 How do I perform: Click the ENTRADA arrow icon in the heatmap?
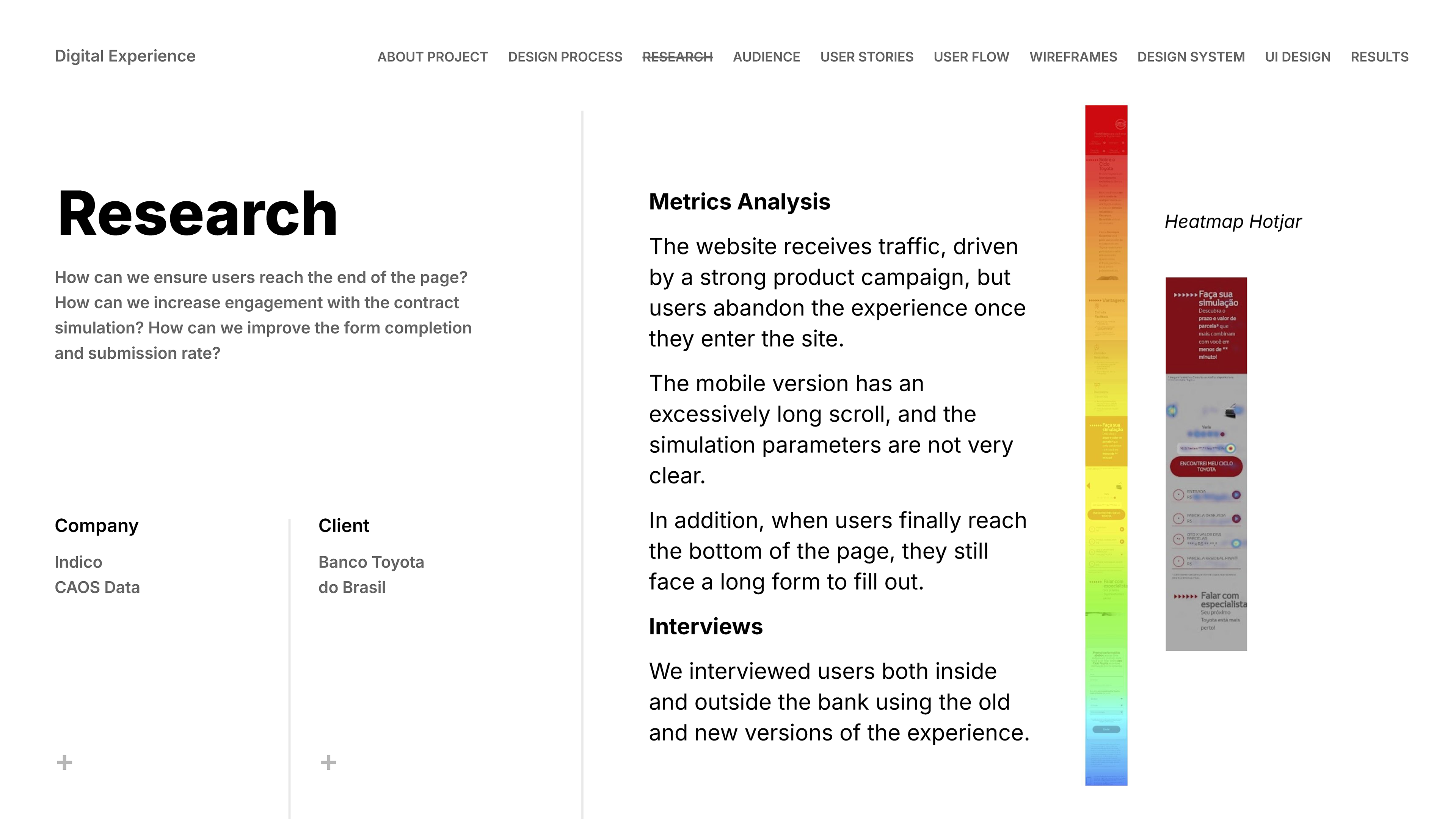pos(1236,494)
